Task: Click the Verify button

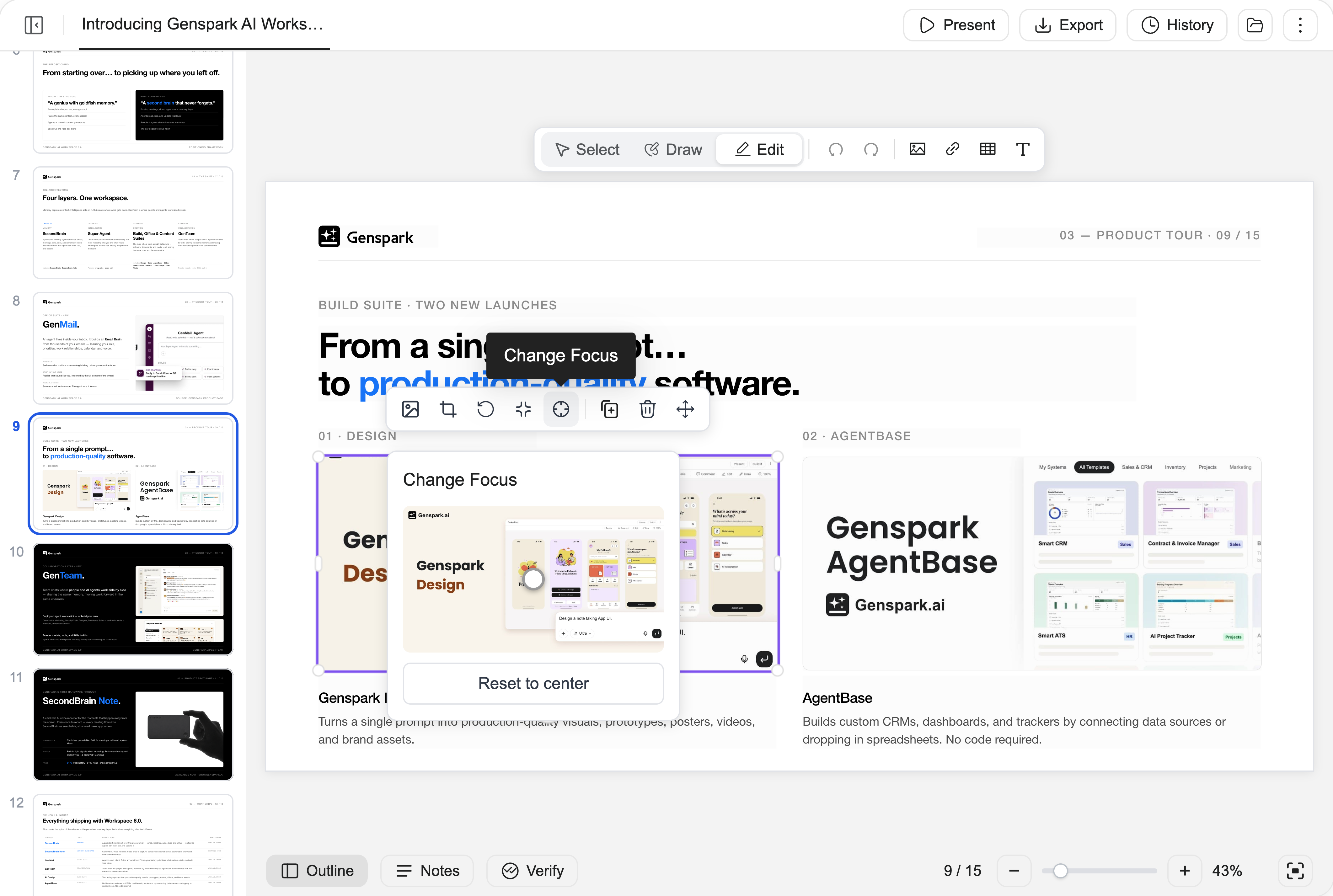Action: (532, 871)
